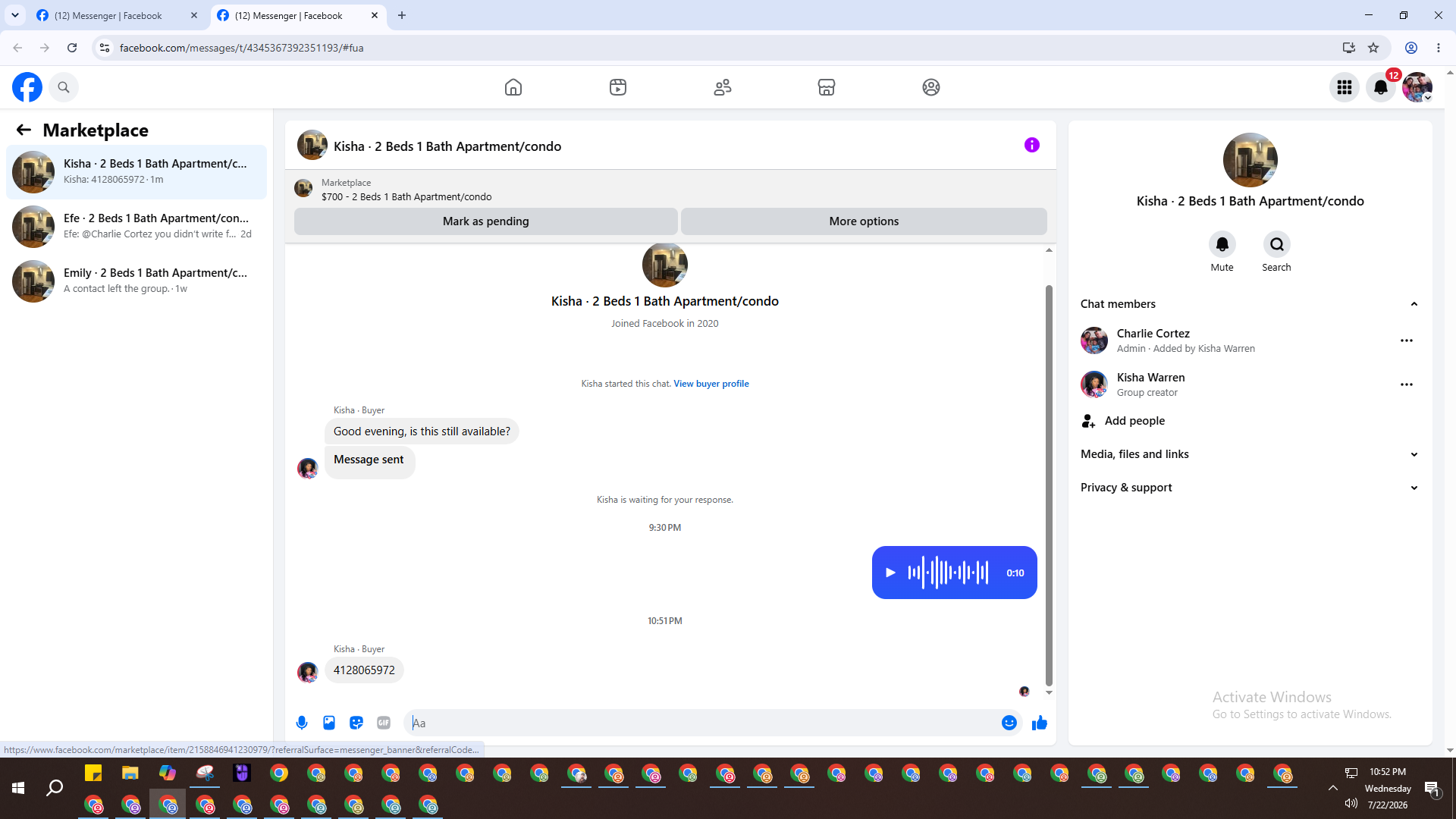Image resolution: width=1456 pixels, height=819 pixels.
Task: Click Mark as pending button
Action: pyautogui.click(x=486, y=221)
